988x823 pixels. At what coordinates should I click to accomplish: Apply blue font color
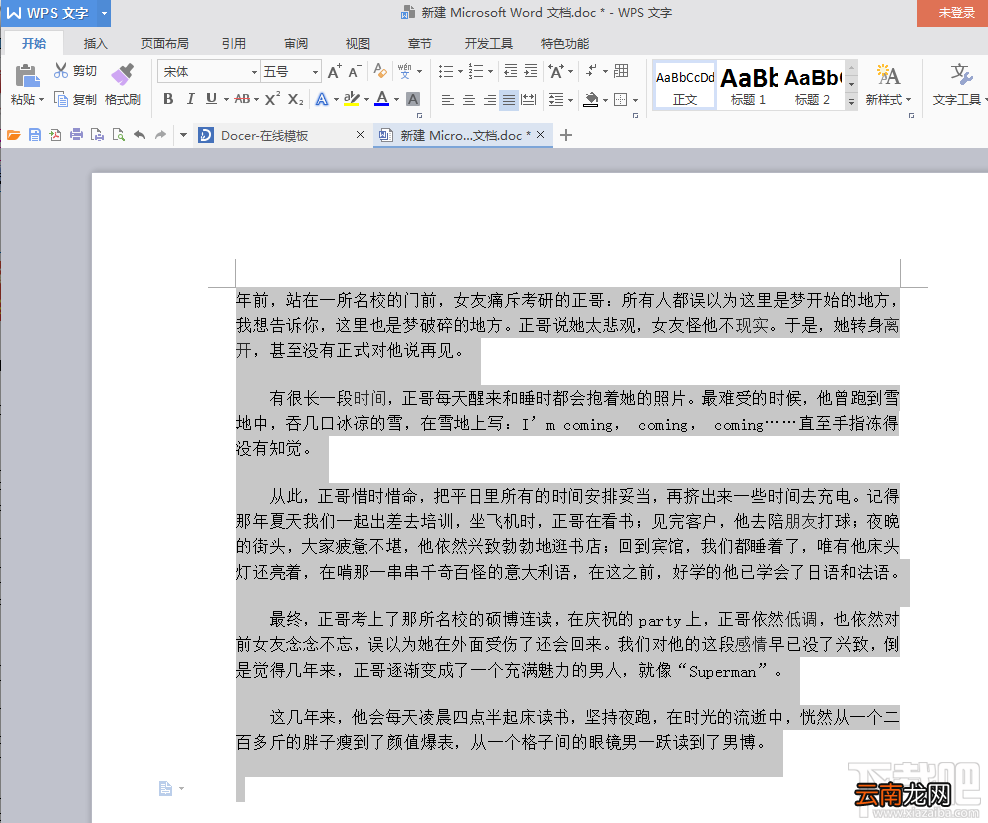tap(381, 99)
